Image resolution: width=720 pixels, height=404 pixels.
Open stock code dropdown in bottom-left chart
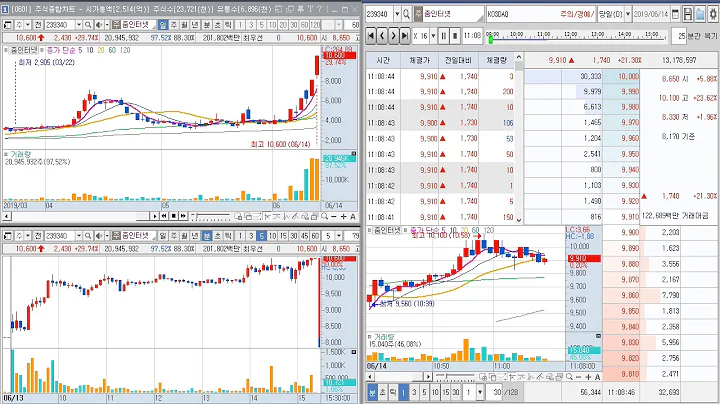[x=79, y=236]
